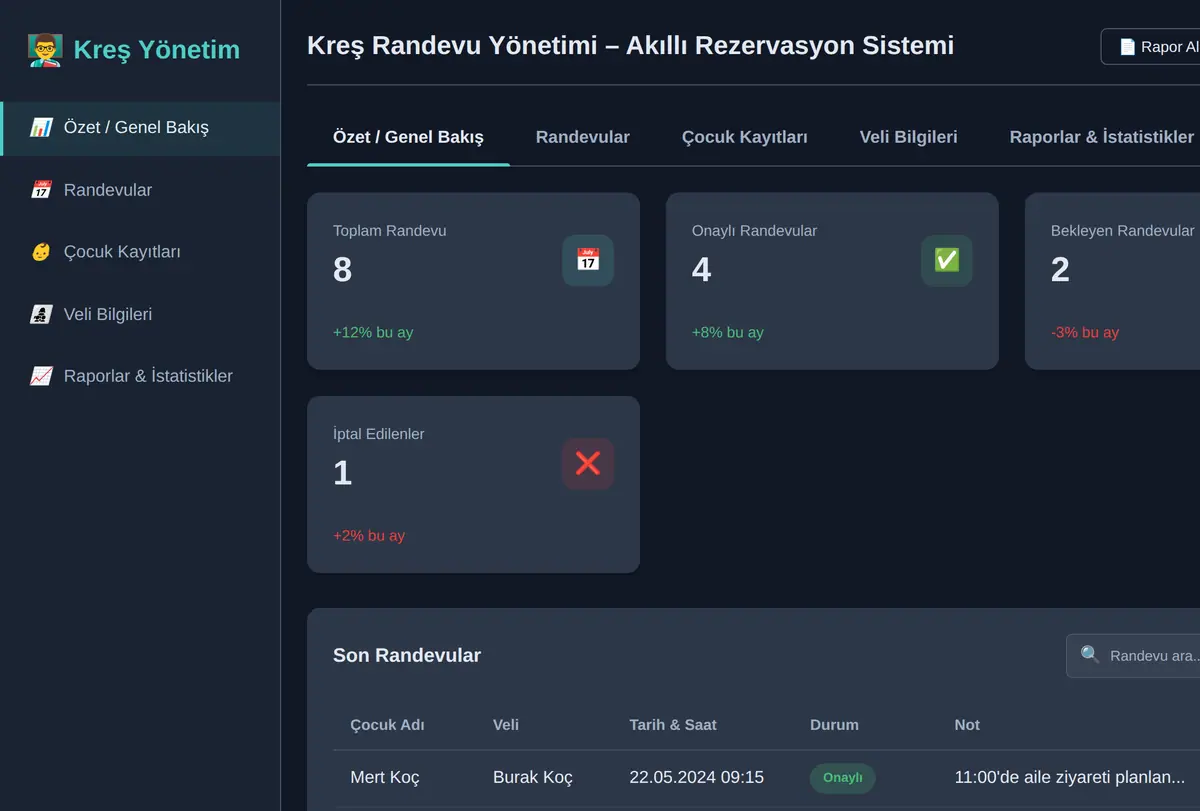Click the Son Randevular section heading

[407, 656]
